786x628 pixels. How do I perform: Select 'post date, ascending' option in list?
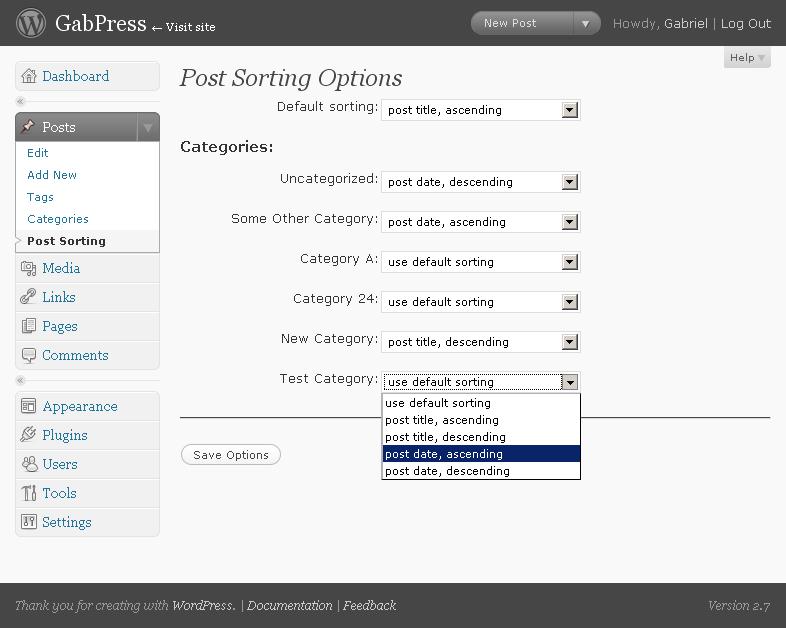pos(480,454)
